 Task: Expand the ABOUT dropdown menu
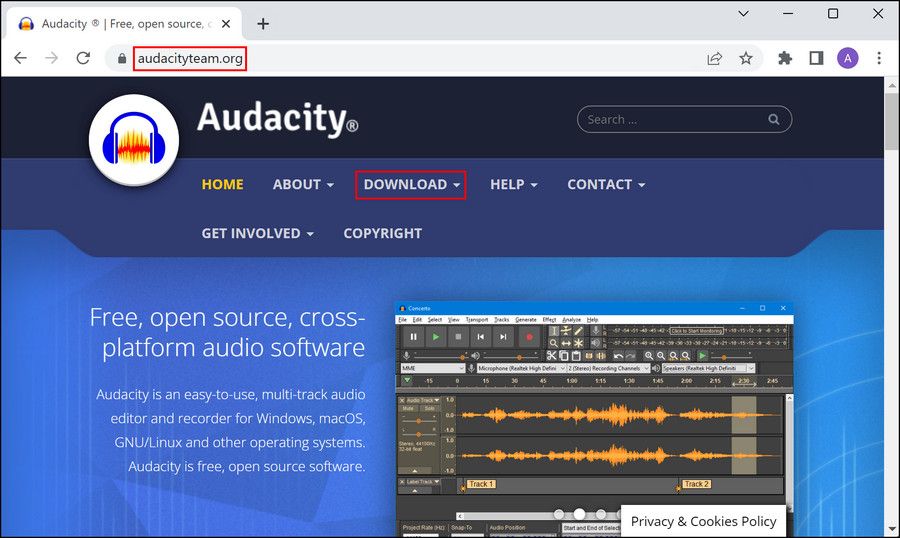click(x=303, y=184)
